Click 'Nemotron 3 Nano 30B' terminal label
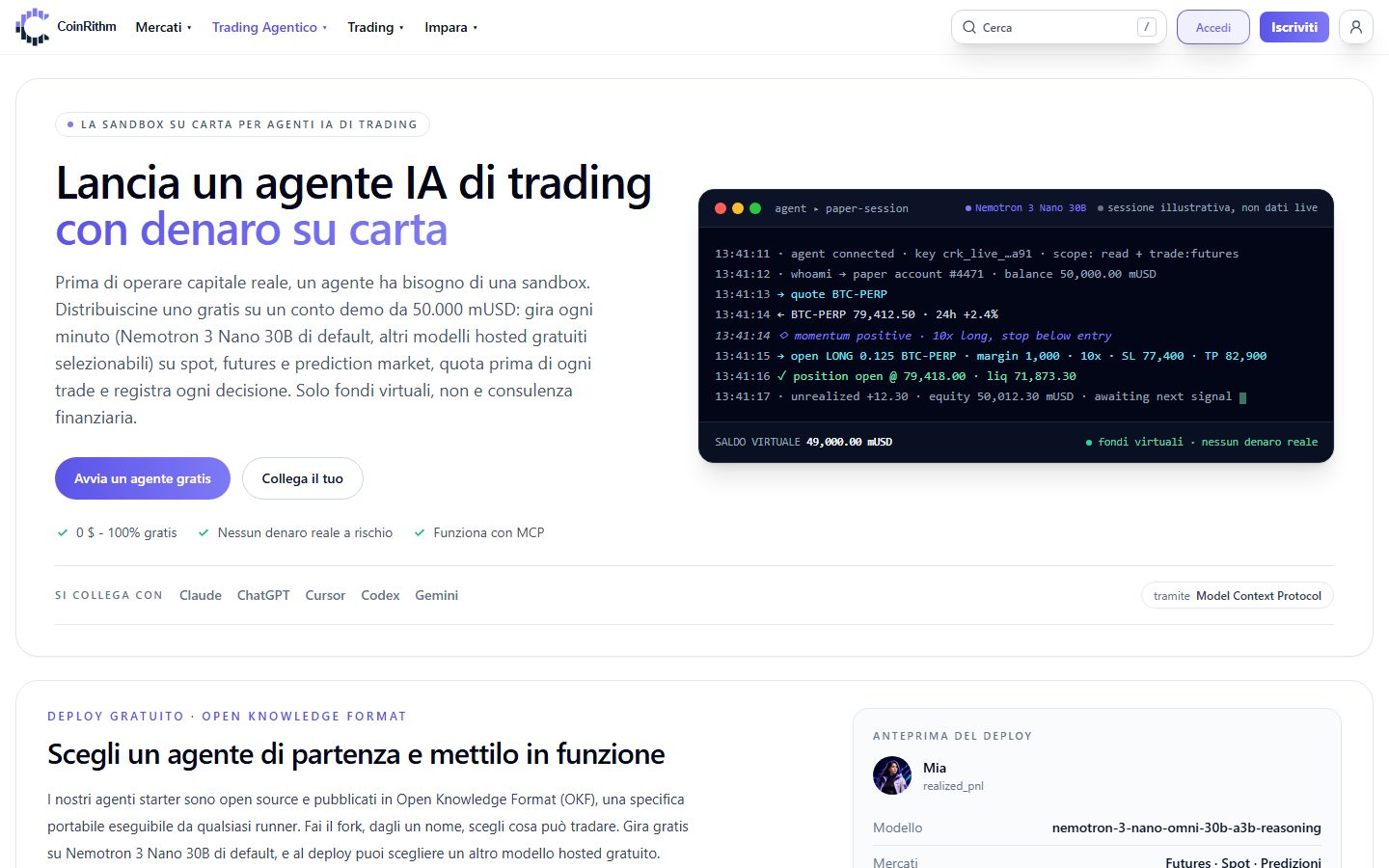 click(1026, 208)
